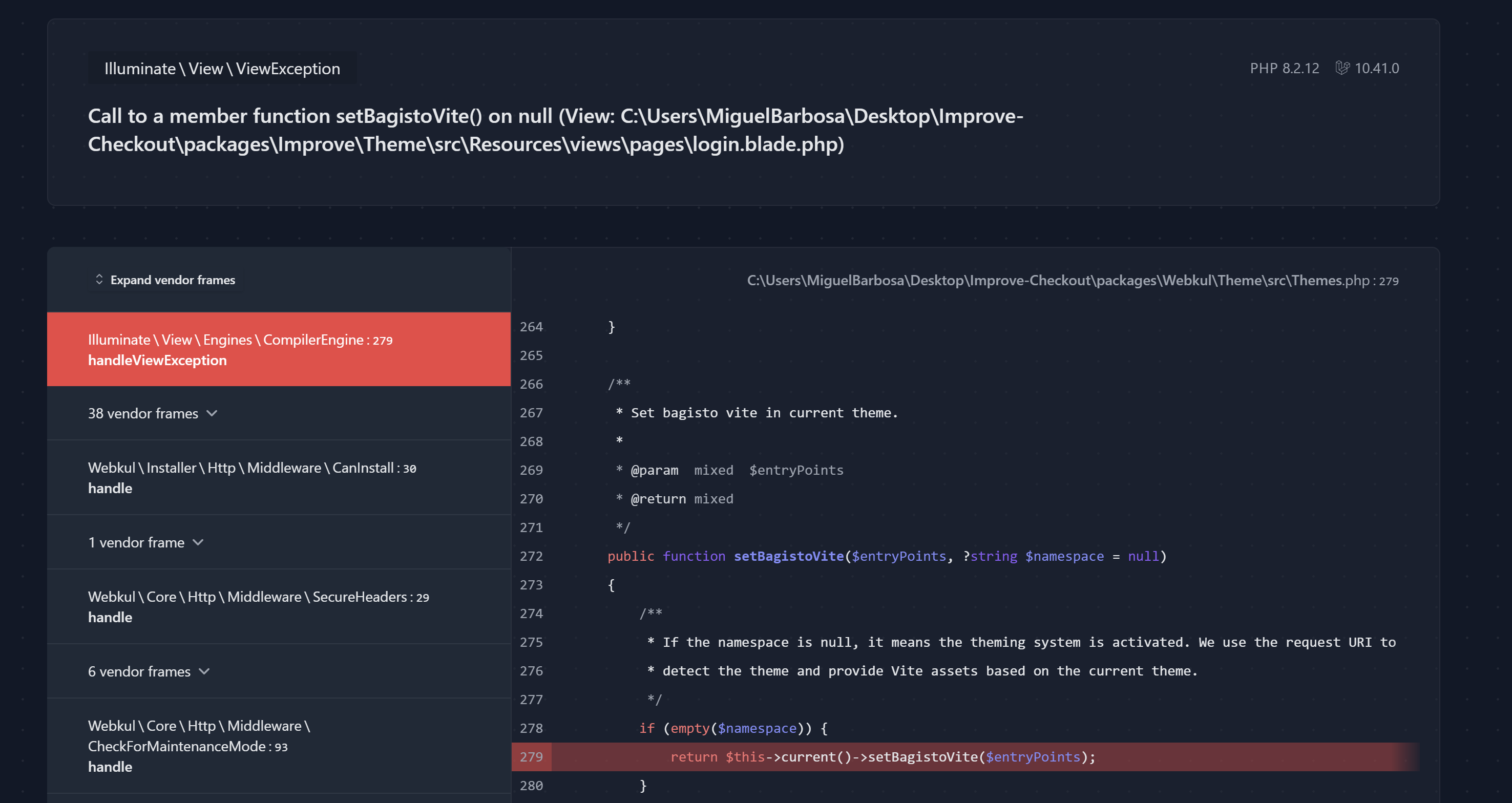Click chevron next to 1 vendor frame
Viewport: 1512px width, 803px height.
point(198,542)
